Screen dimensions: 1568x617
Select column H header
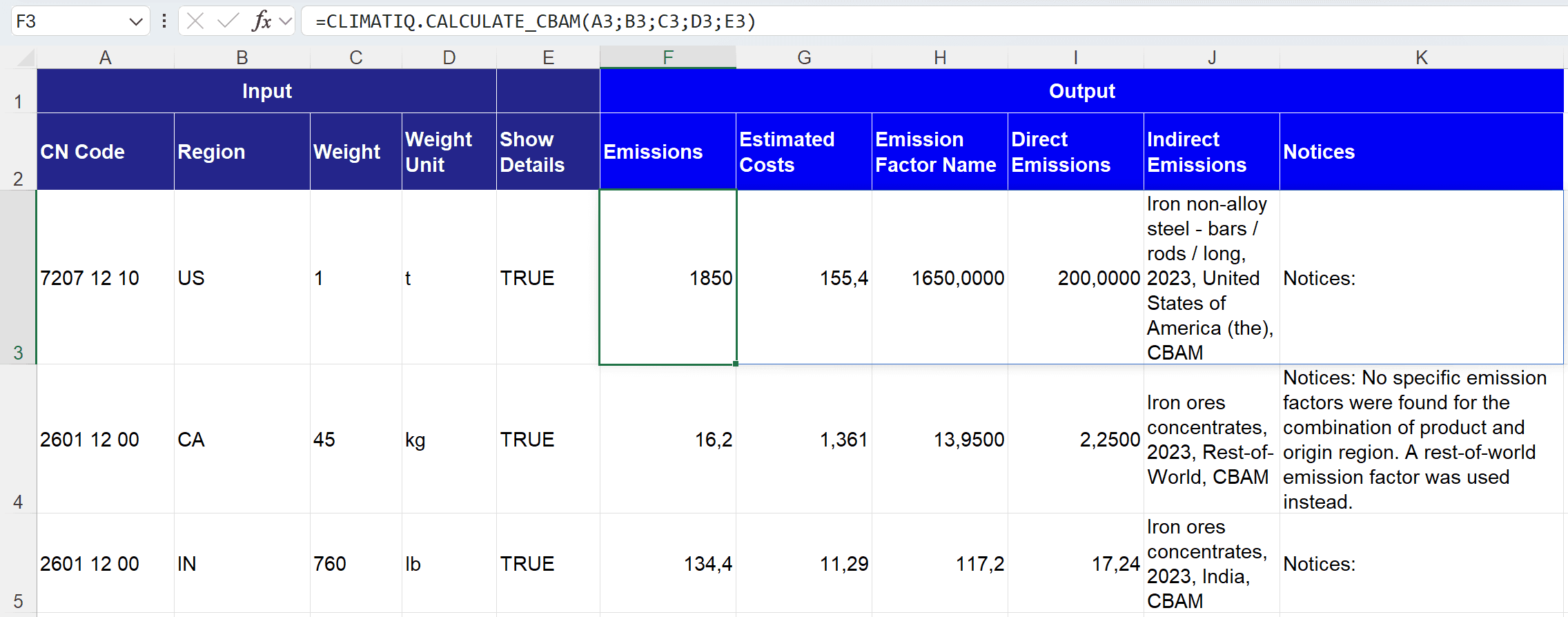(939, 57)
